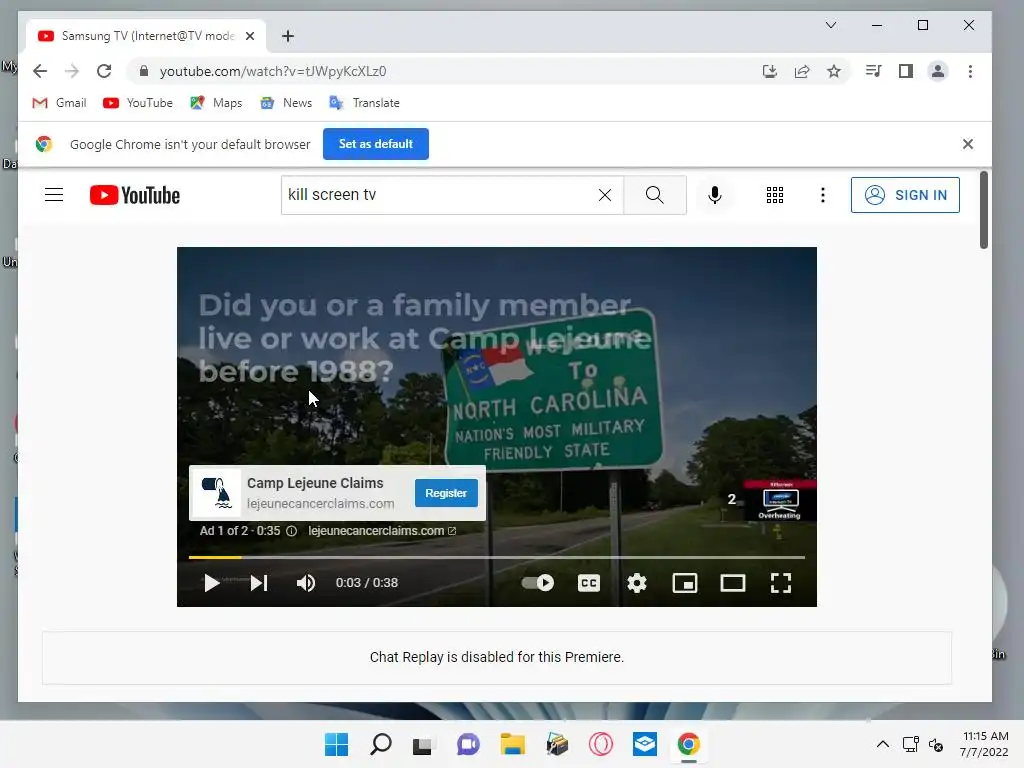This screenshot has width=1024, height=768.
Task: Open video settings gear
Action: [637, 583]
